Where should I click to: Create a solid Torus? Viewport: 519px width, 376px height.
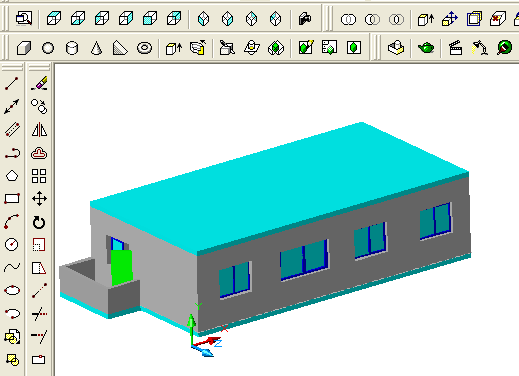144,48
